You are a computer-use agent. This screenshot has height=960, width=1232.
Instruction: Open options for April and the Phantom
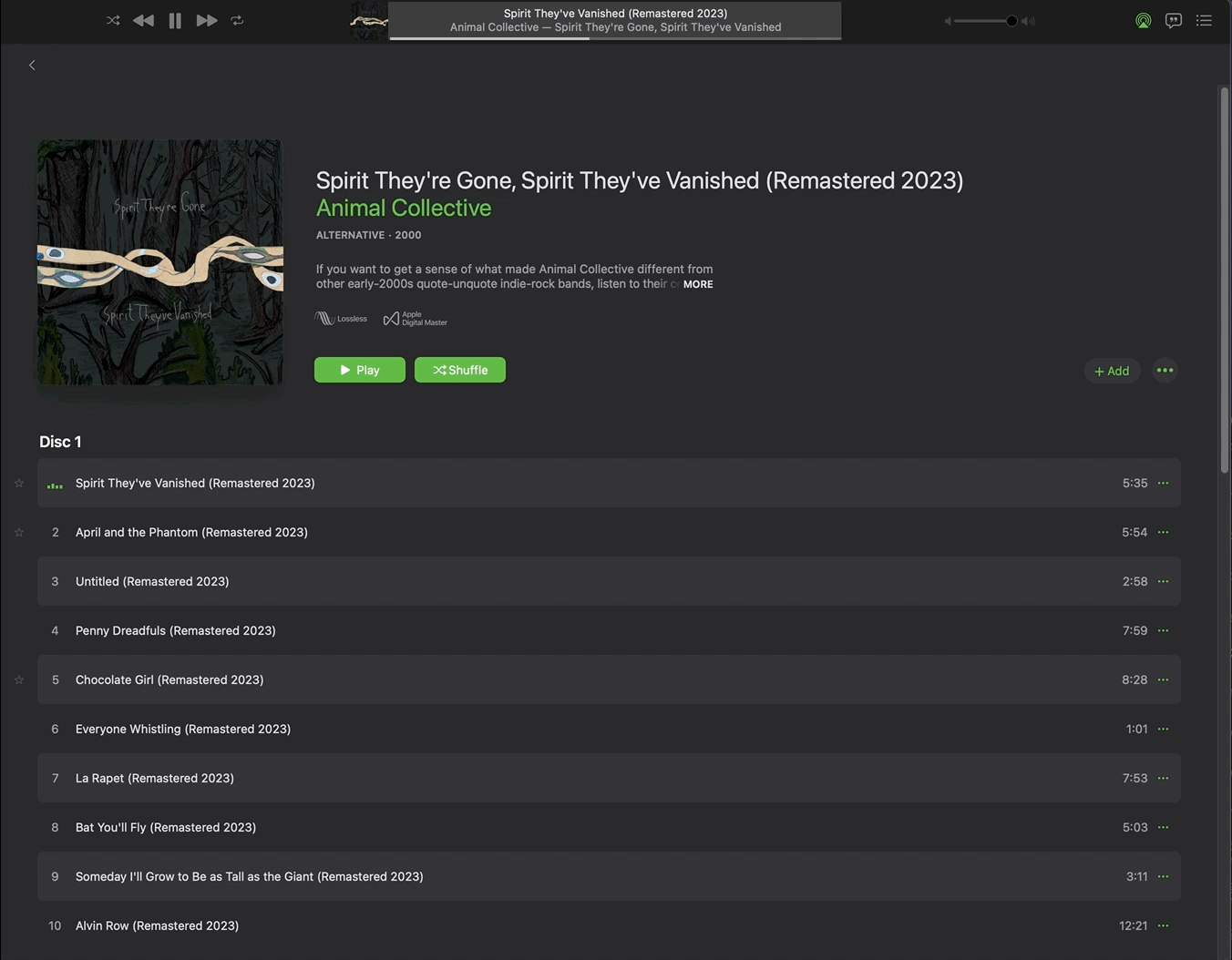tap(1163, 532)
